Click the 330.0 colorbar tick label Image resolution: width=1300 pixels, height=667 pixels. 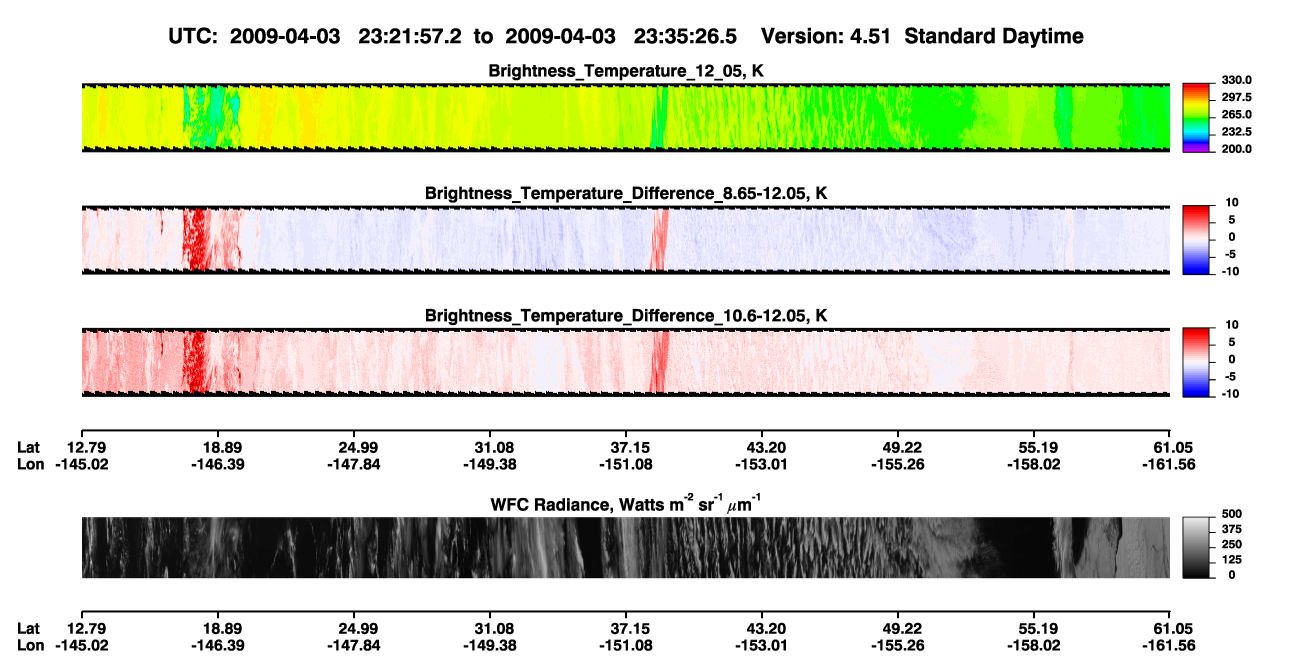1237,80
